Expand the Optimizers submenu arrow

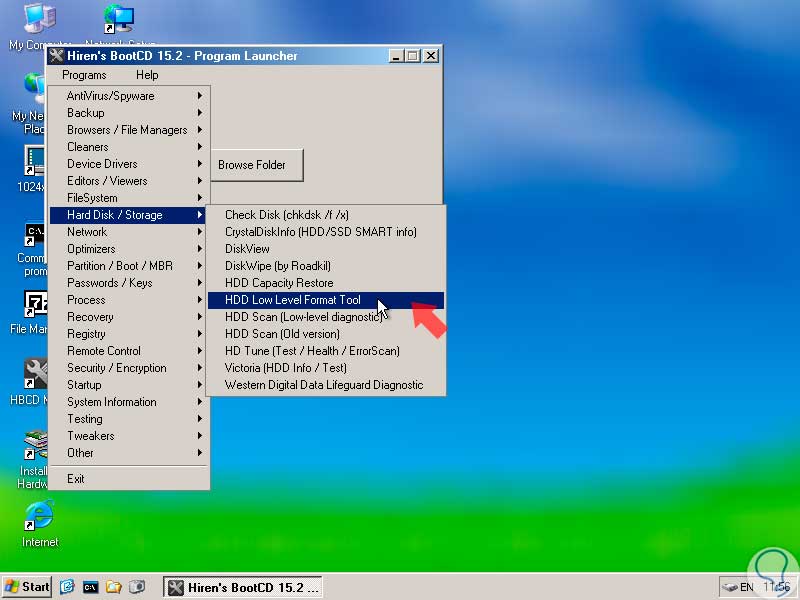coord(200,249)
